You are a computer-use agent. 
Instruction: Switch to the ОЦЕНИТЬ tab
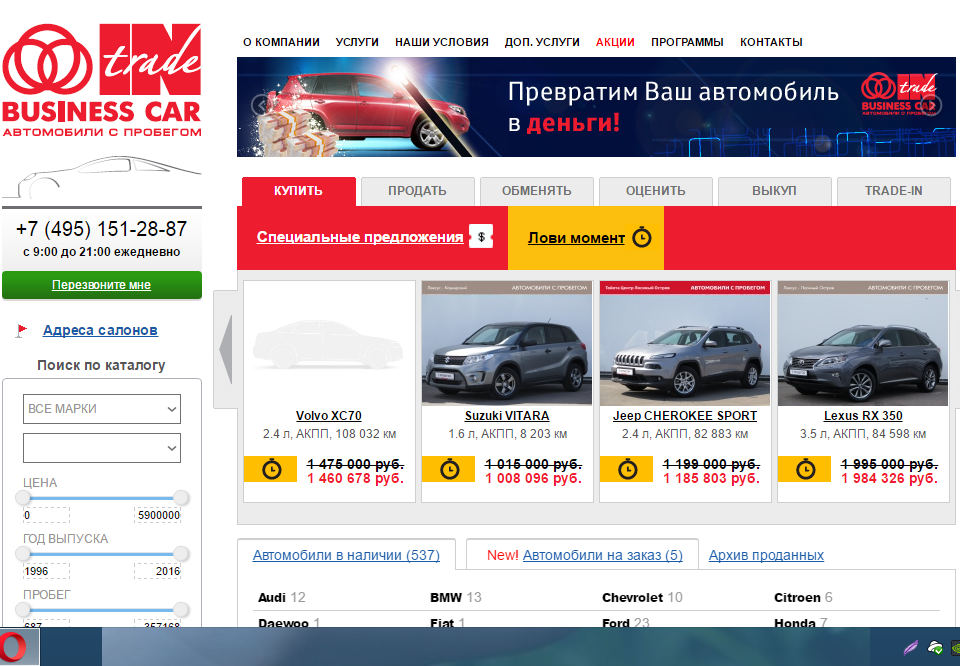[655, 191]
